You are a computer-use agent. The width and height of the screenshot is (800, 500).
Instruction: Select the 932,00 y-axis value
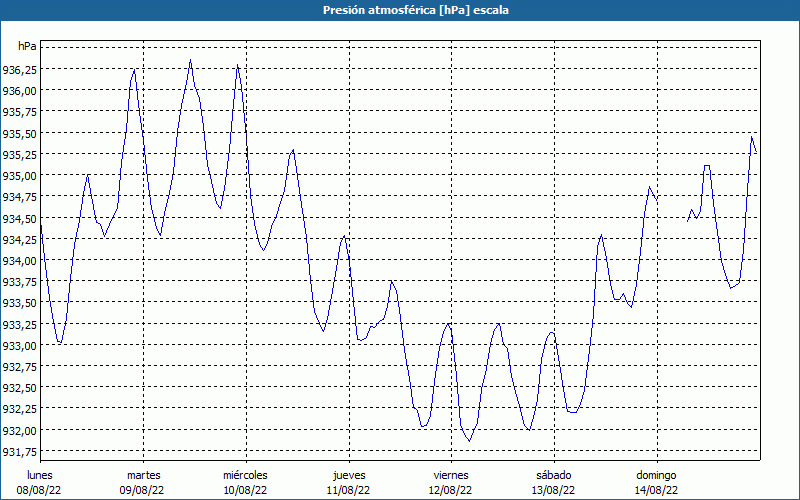[19, 430]
